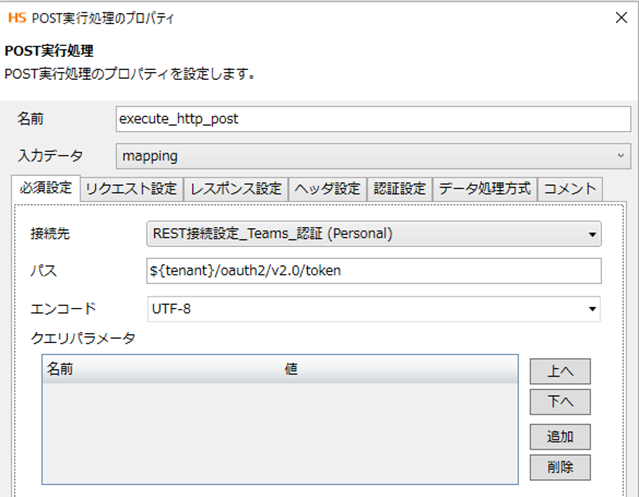The width and height of the screenshot is (639, 497).
Task: Click the 追加 button to add parameter
Action: point(560,437)
